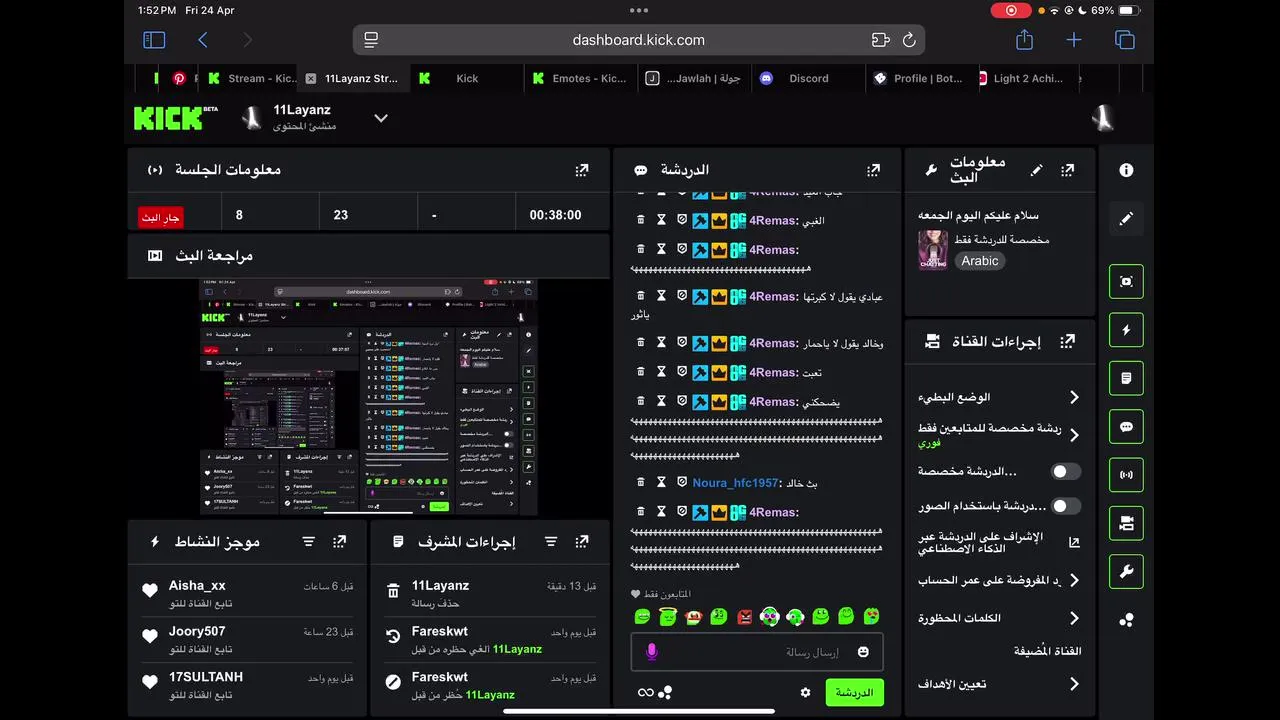Pop out the معلومات البث panel
The image size is (1280, 720).
[1067, 170]
